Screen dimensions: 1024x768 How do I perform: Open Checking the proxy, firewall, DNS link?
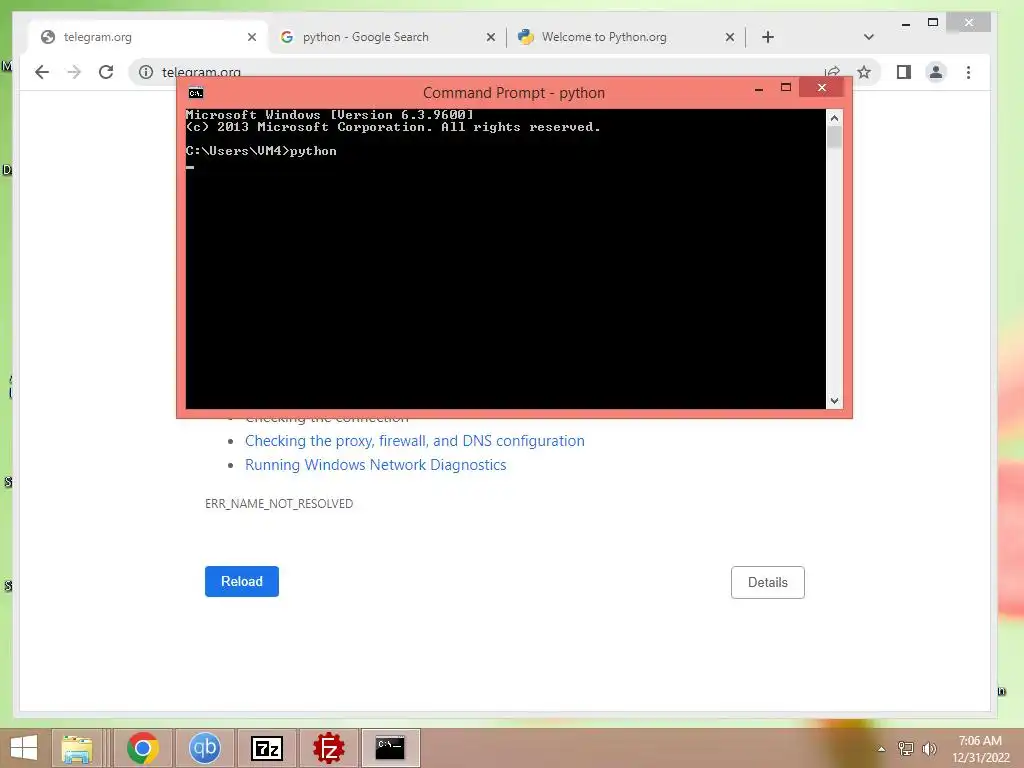pyautogui.click(x=415, y=441)
